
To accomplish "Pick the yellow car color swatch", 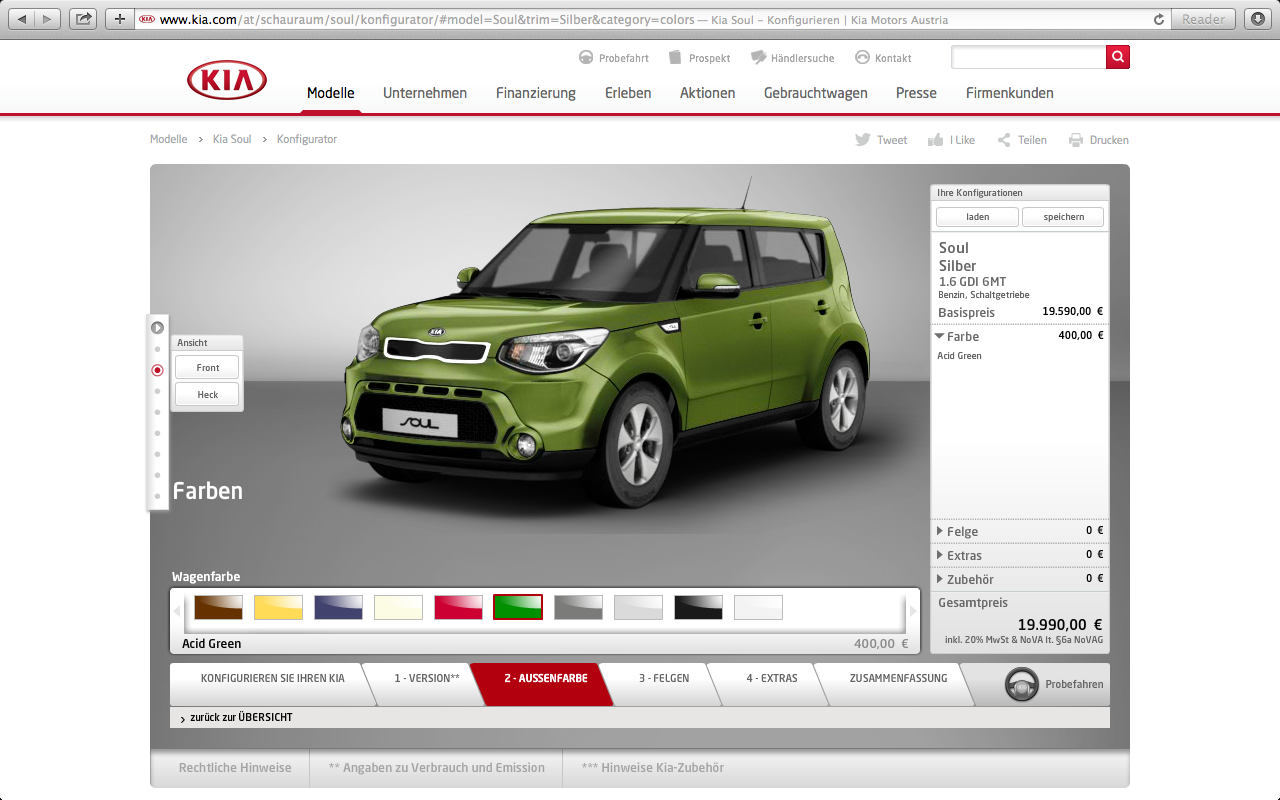I will click(x=278, y=607).
